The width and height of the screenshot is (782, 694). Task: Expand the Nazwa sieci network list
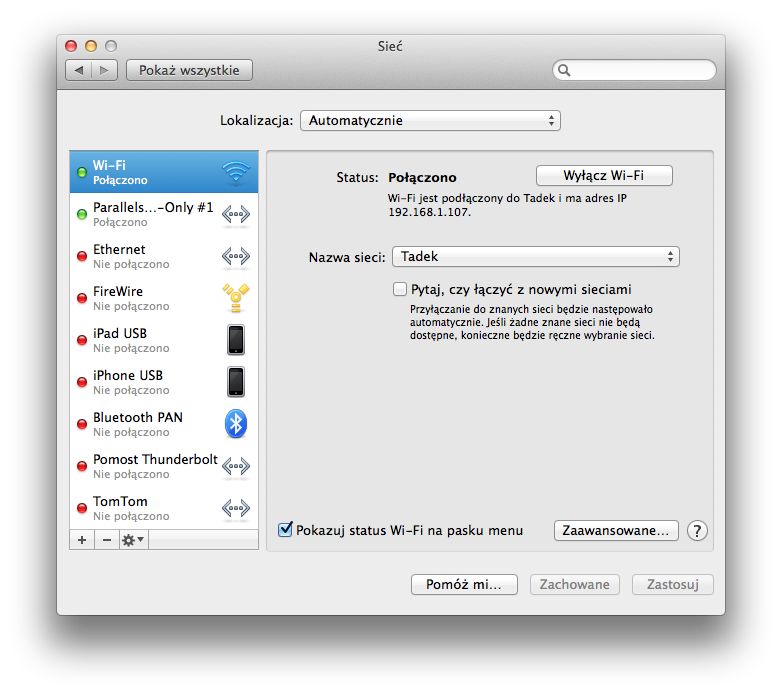click(x=535, y=257)
